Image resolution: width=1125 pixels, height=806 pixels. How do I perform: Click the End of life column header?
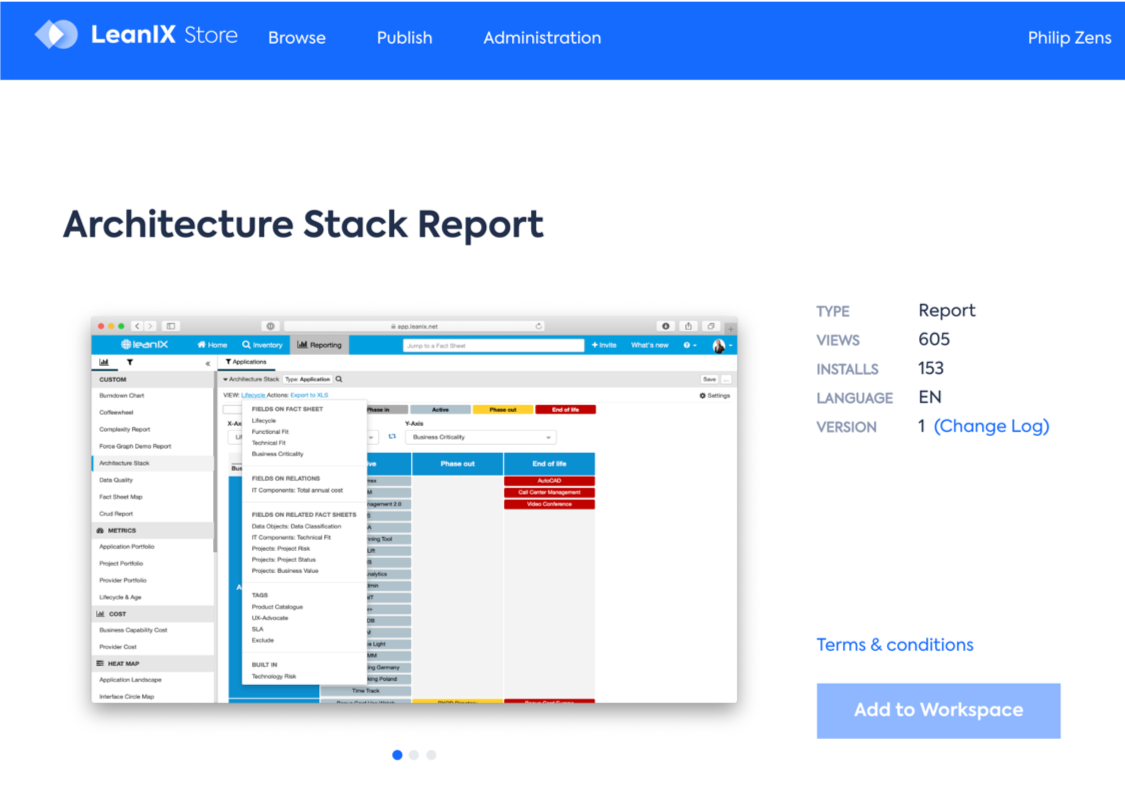(x=549, y=464)
